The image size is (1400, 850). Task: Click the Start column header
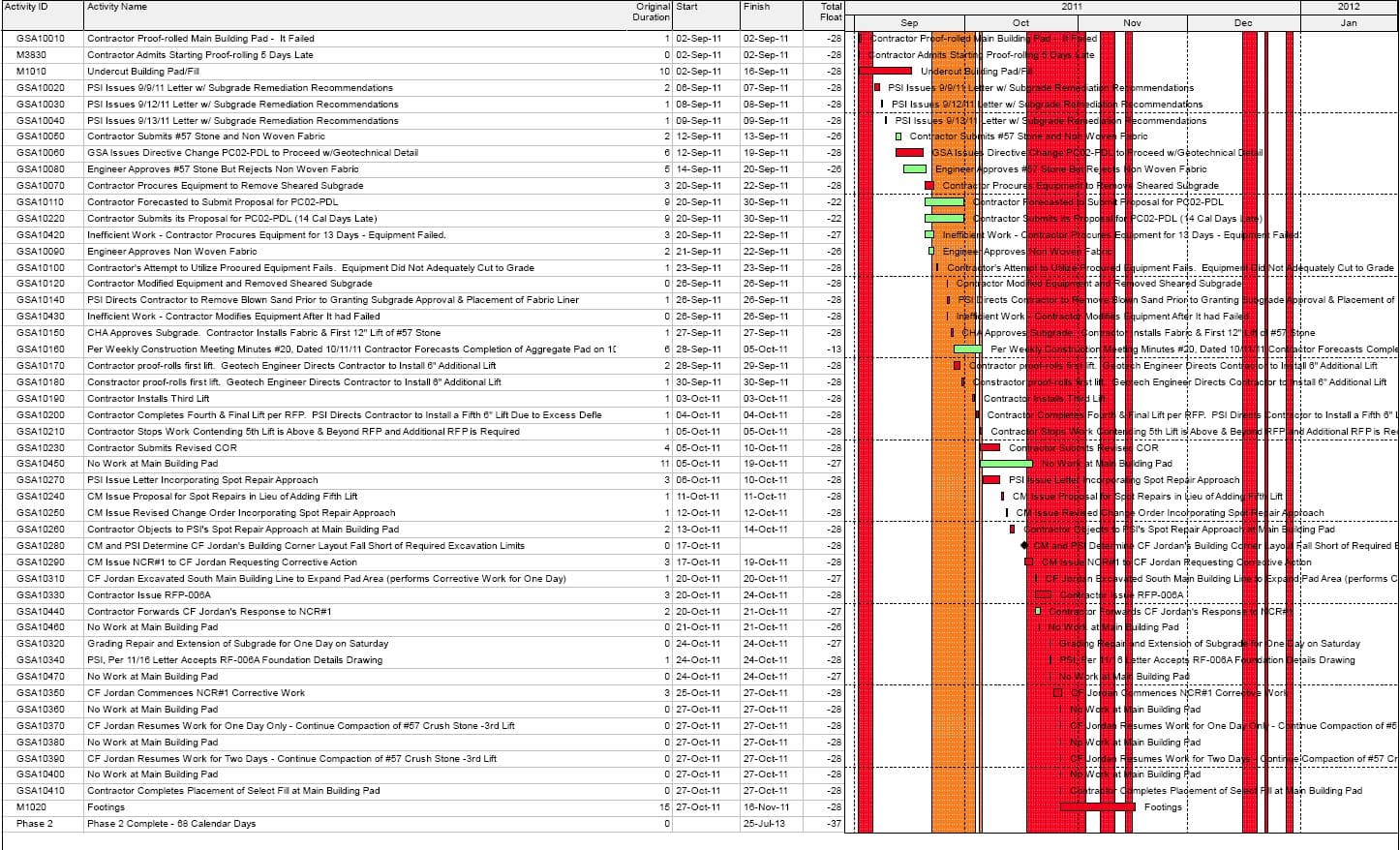coord(686,7)
